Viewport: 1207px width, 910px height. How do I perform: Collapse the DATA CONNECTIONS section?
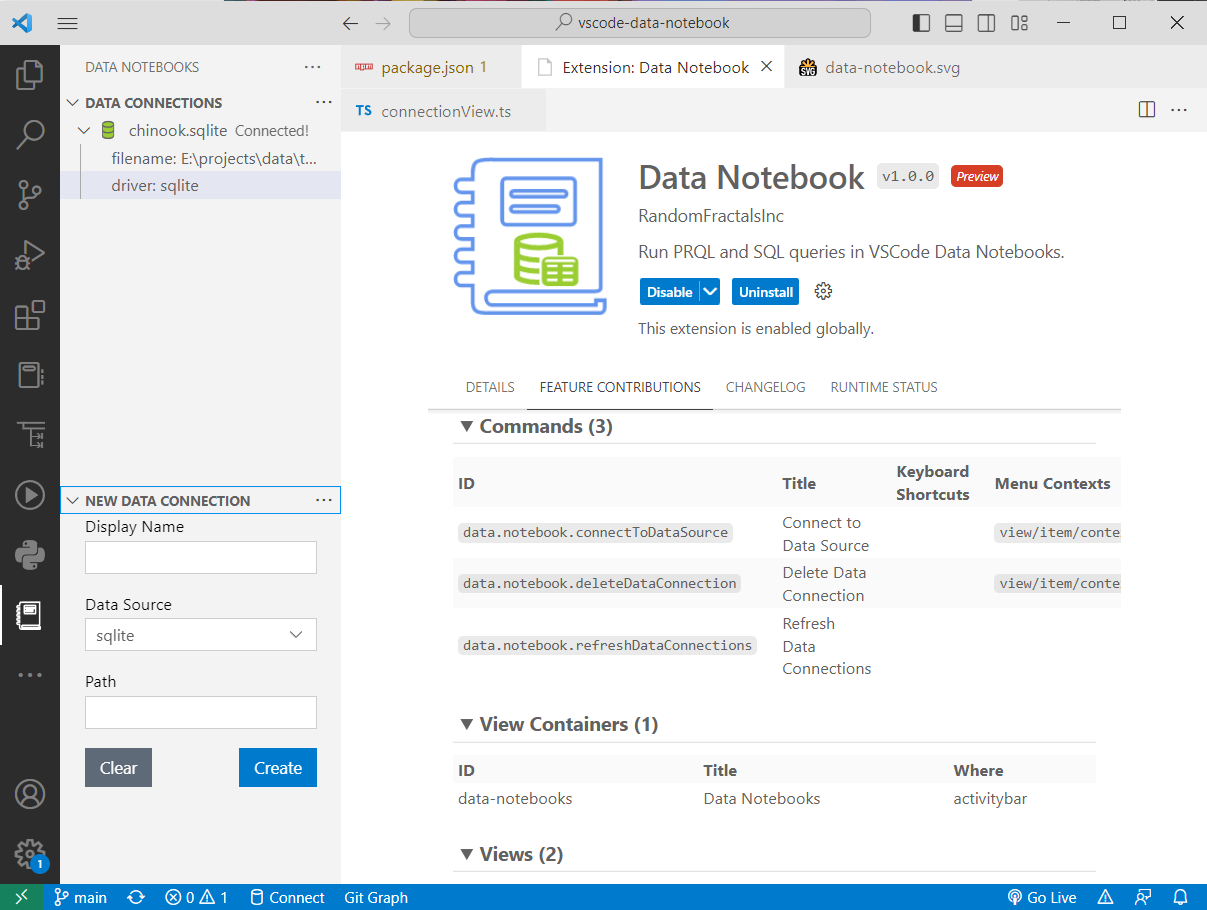[73, 102]
